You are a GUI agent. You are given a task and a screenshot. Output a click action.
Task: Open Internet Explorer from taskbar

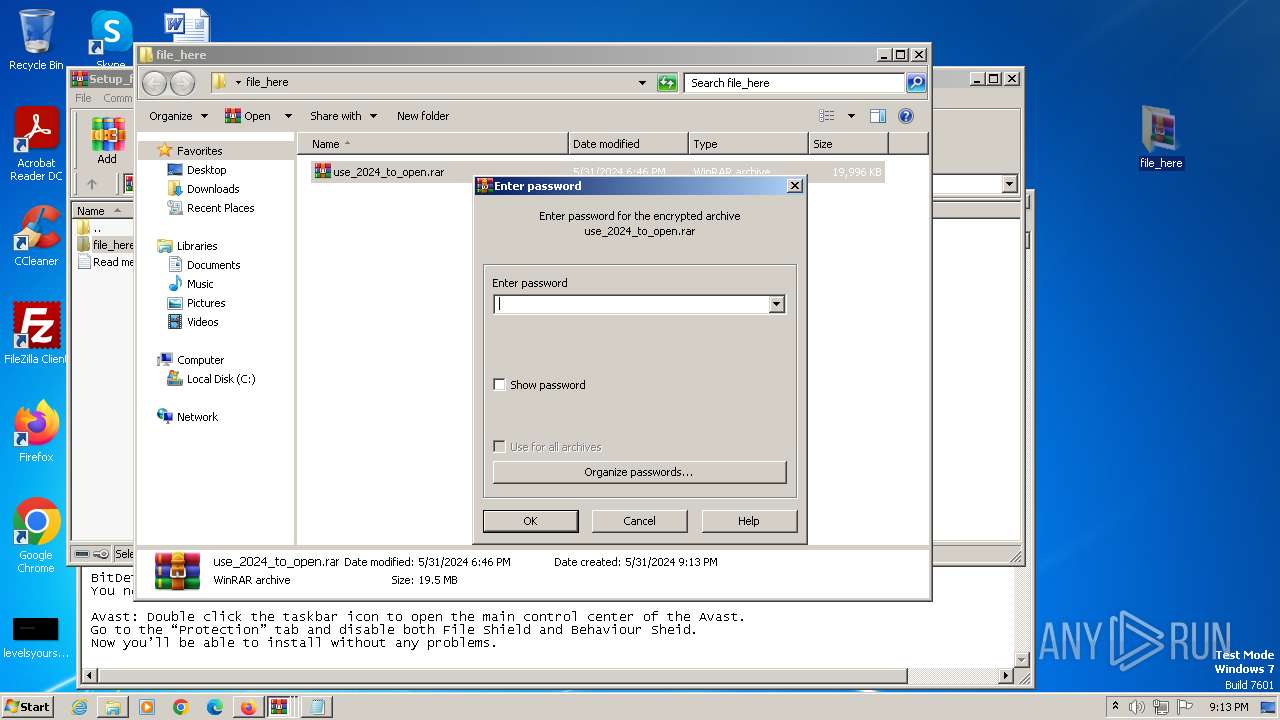pos(79,707)
